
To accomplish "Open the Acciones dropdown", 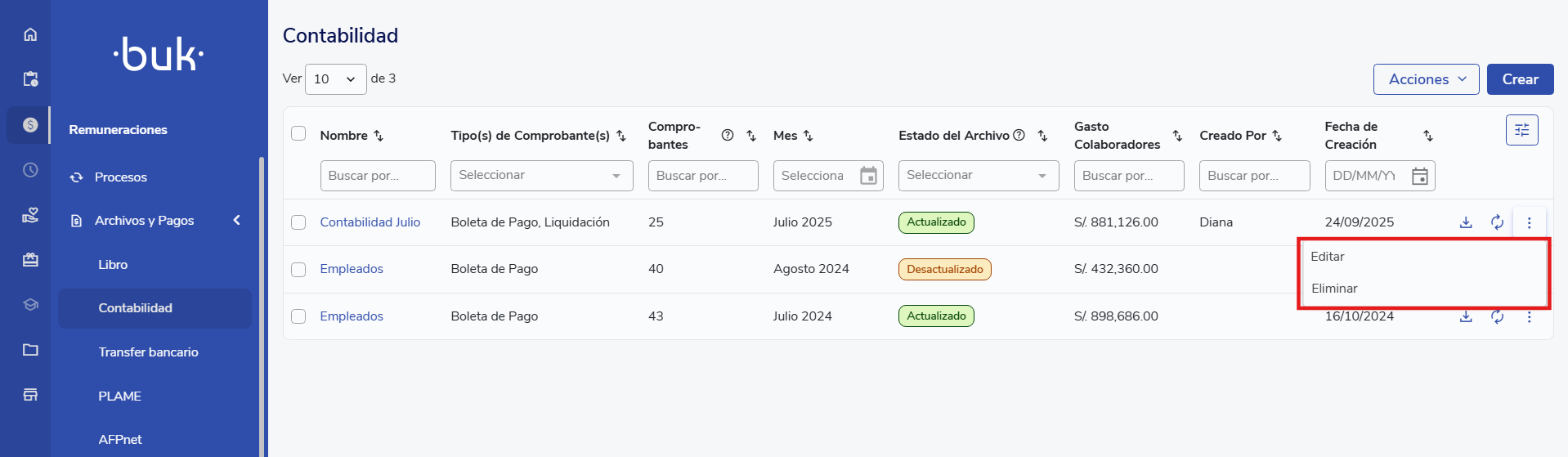I will pos(1426,79).
